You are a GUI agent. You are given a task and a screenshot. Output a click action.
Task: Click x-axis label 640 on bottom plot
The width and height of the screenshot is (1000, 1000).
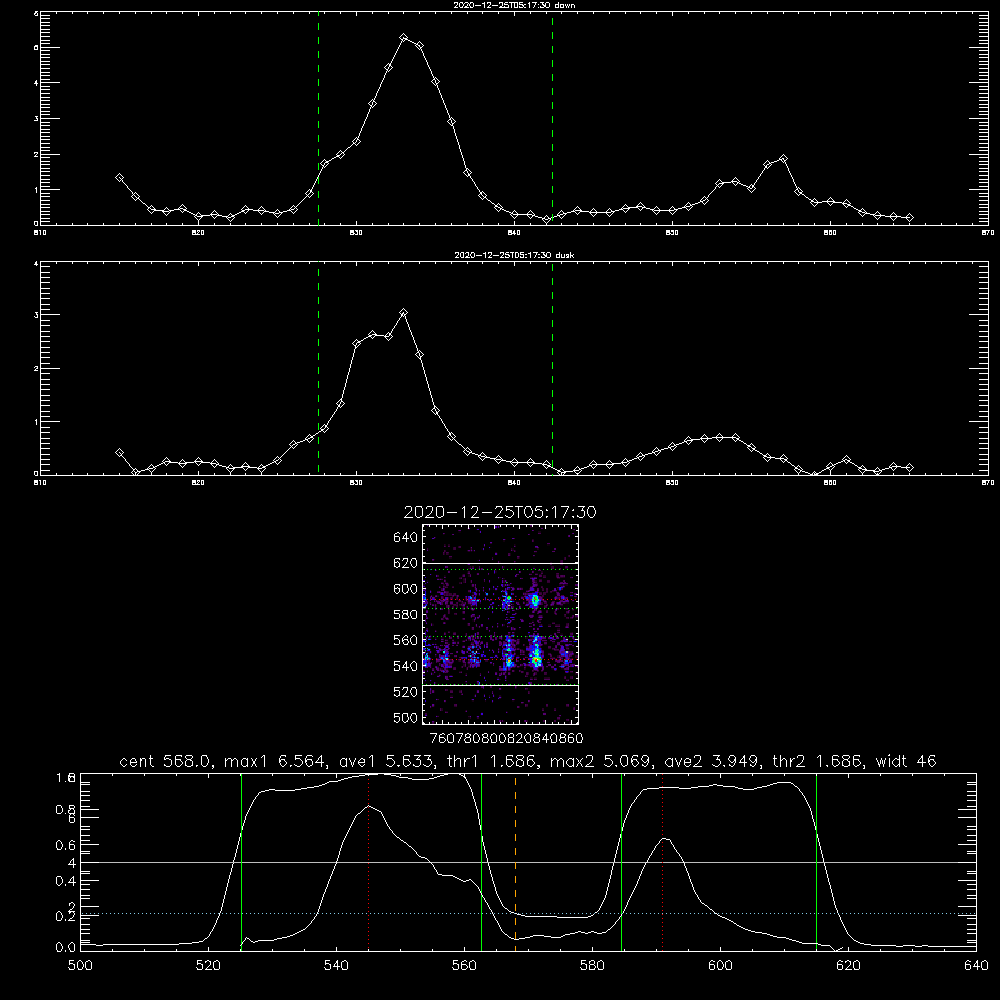tap(976, 966)
